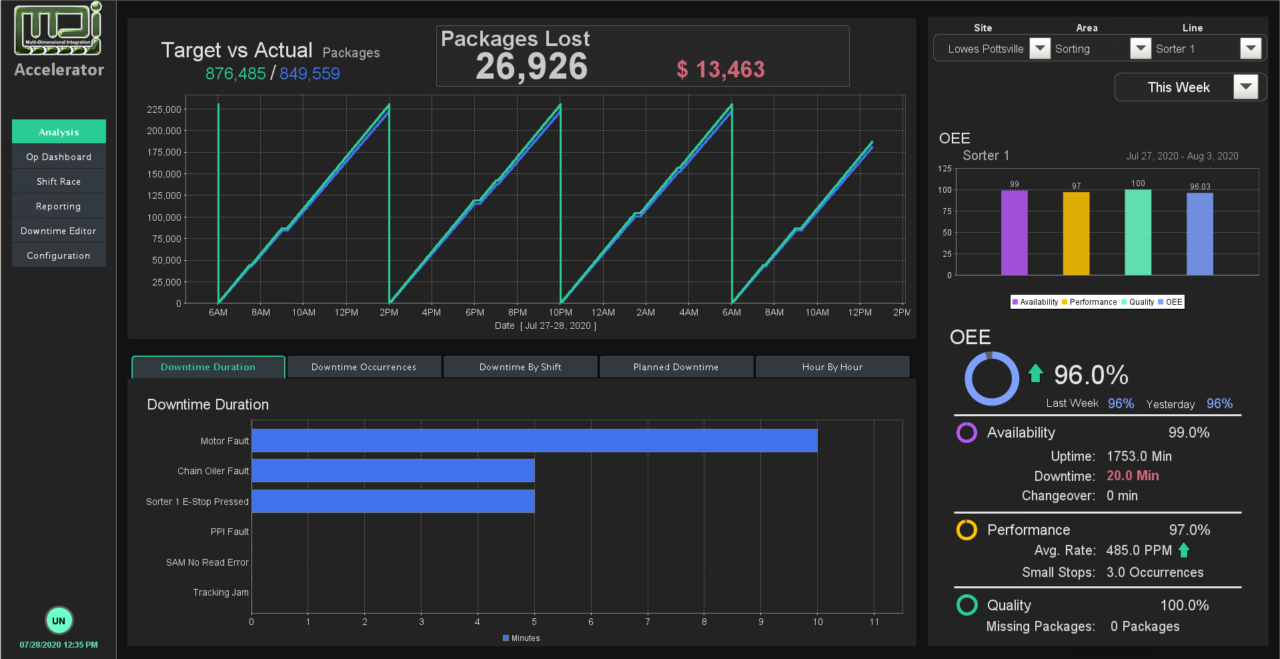
Task: Expand the Area dropdown showing Sorting
Action: pyautogui.click(x=1140, y=48)
